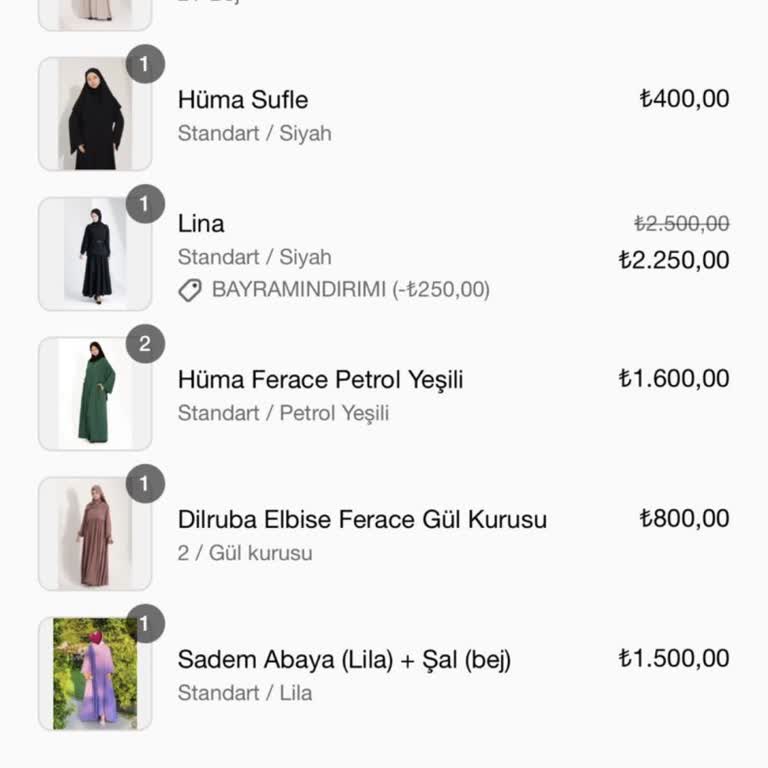Open the Hüma Sufle product thumbnail

tap(95, 114)
